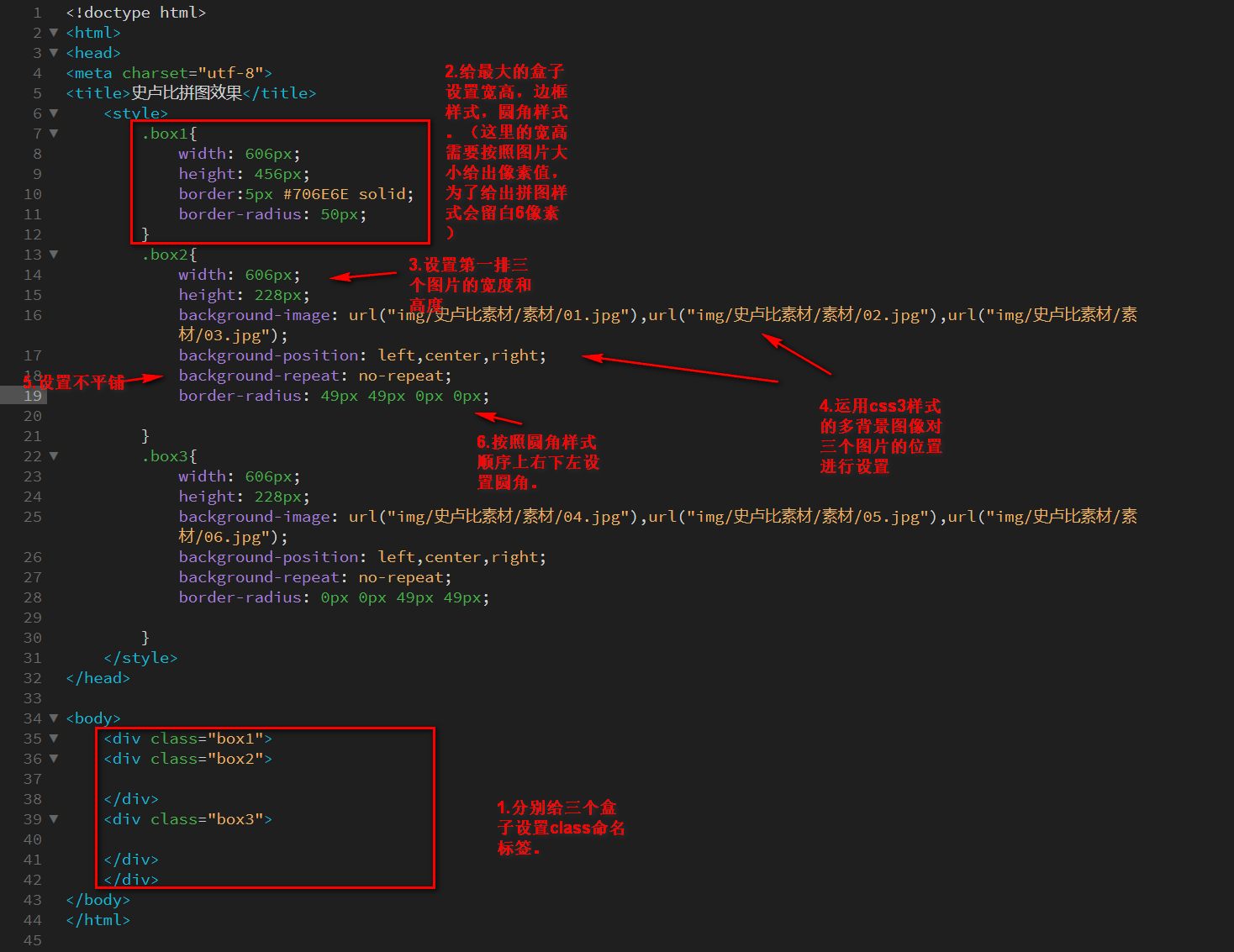
Task: Place cursor on the <!doctype html> line
Action: pos(136,13)
